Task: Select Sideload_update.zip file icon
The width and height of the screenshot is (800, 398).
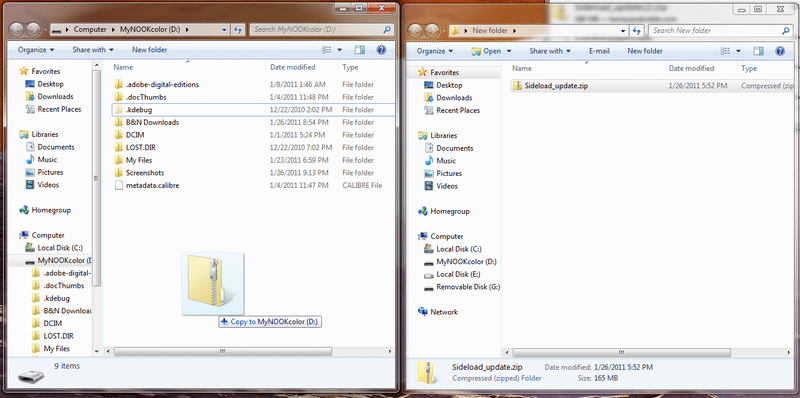Action: click(x=517, y=86)
